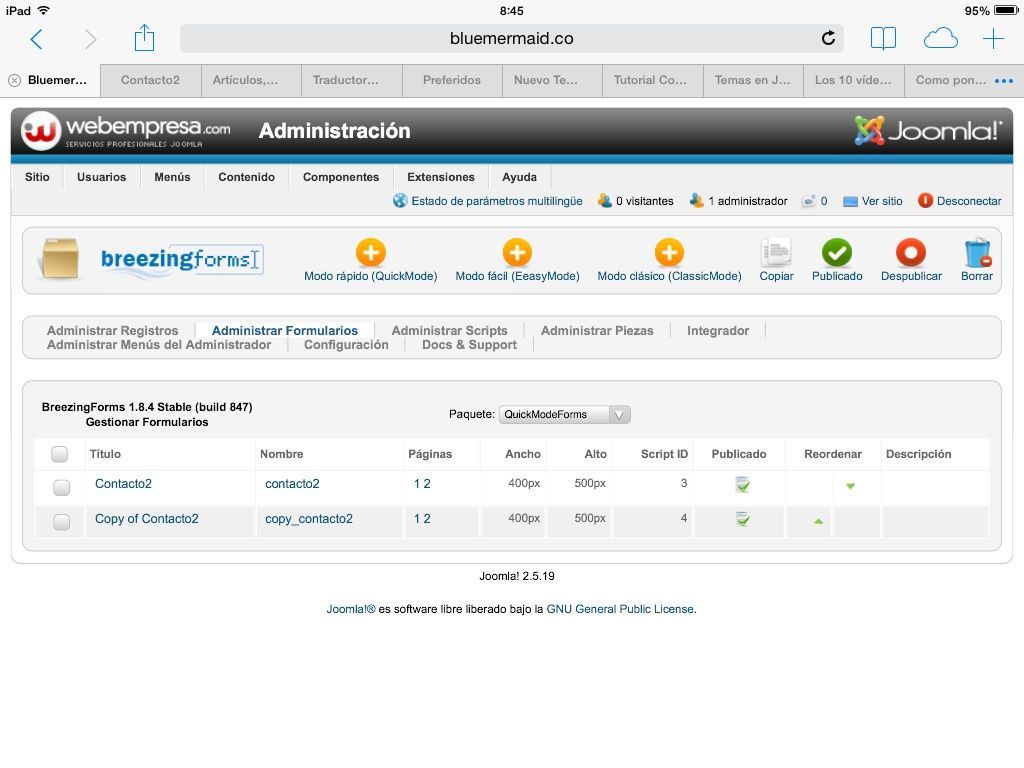Switch to the Contacto2 browser tab
Image resolution: width=1024 pixels, height=768 pixels.
point(150,80)
